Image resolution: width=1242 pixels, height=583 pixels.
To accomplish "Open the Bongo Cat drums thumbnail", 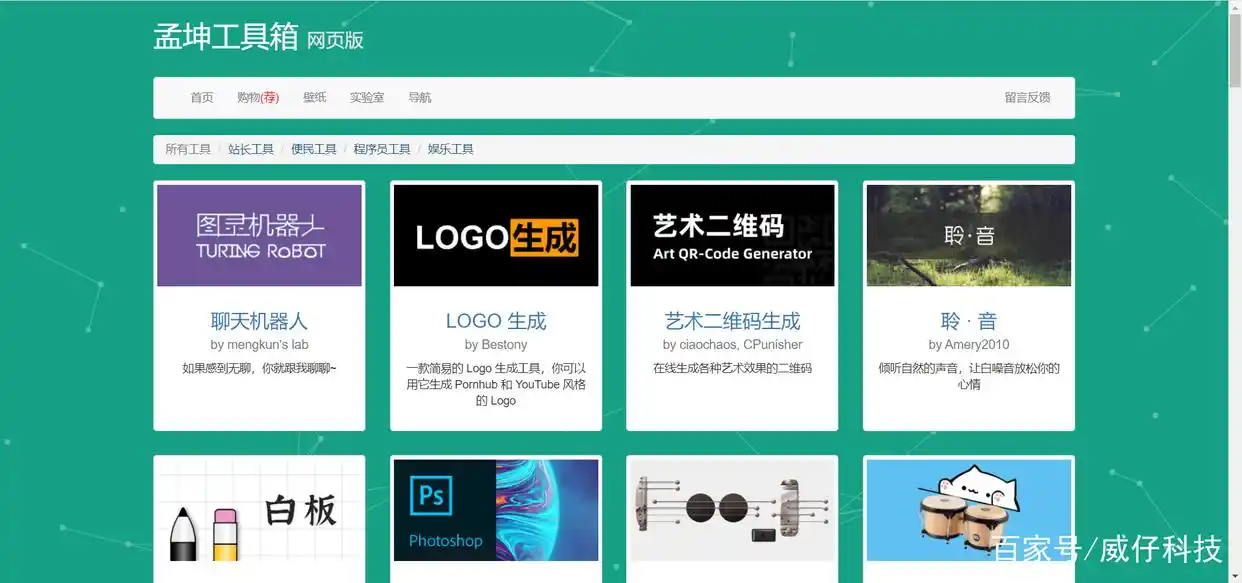I will tap(967, 510).
